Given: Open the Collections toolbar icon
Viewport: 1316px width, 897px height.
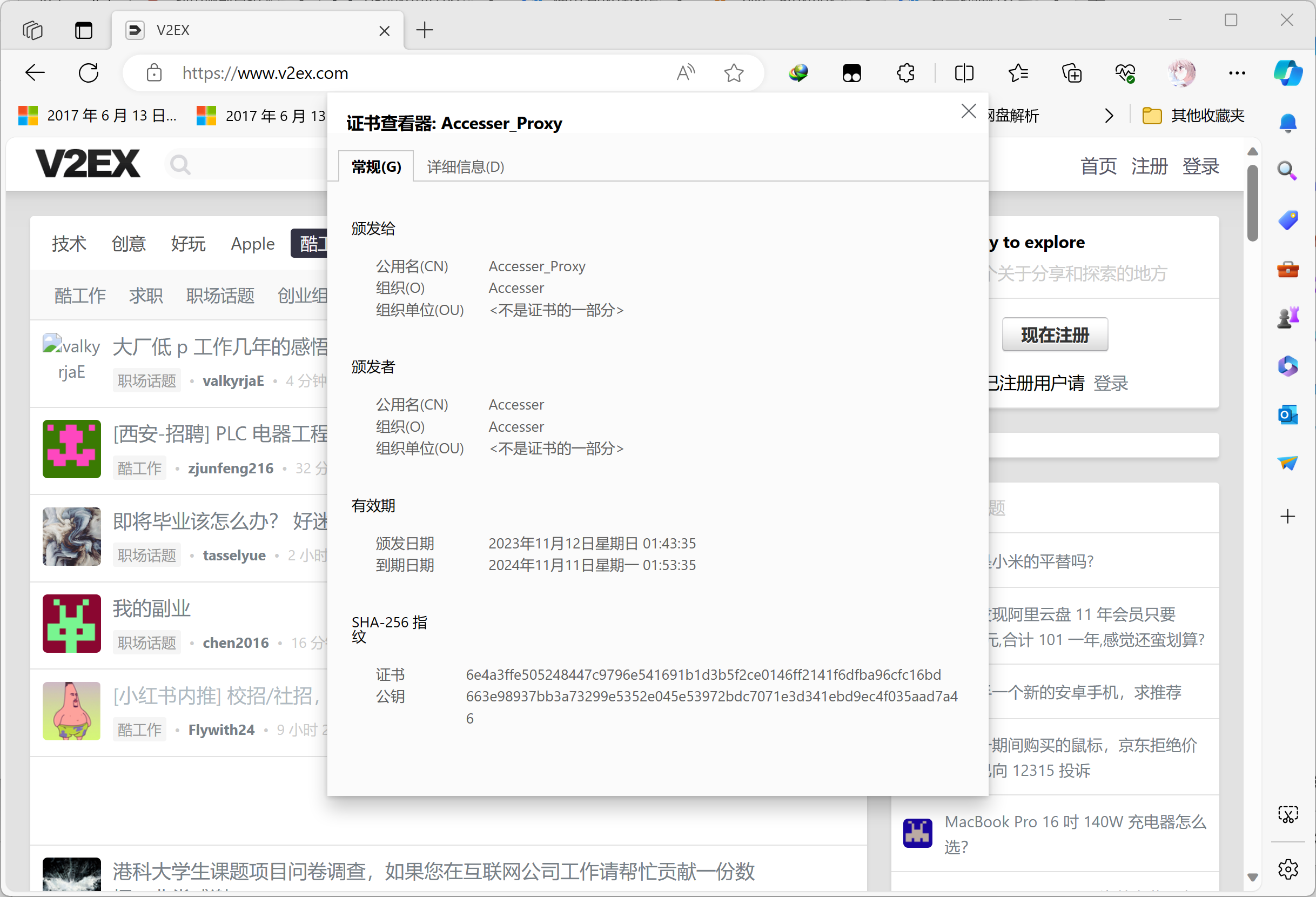Looking at the screenshot, I should [x=1071, y=73].
